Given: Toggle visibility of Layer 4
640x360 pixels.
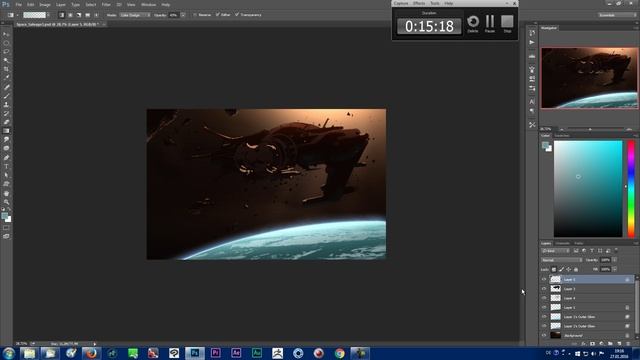Looking at the screenshot, I should (544, 298).
